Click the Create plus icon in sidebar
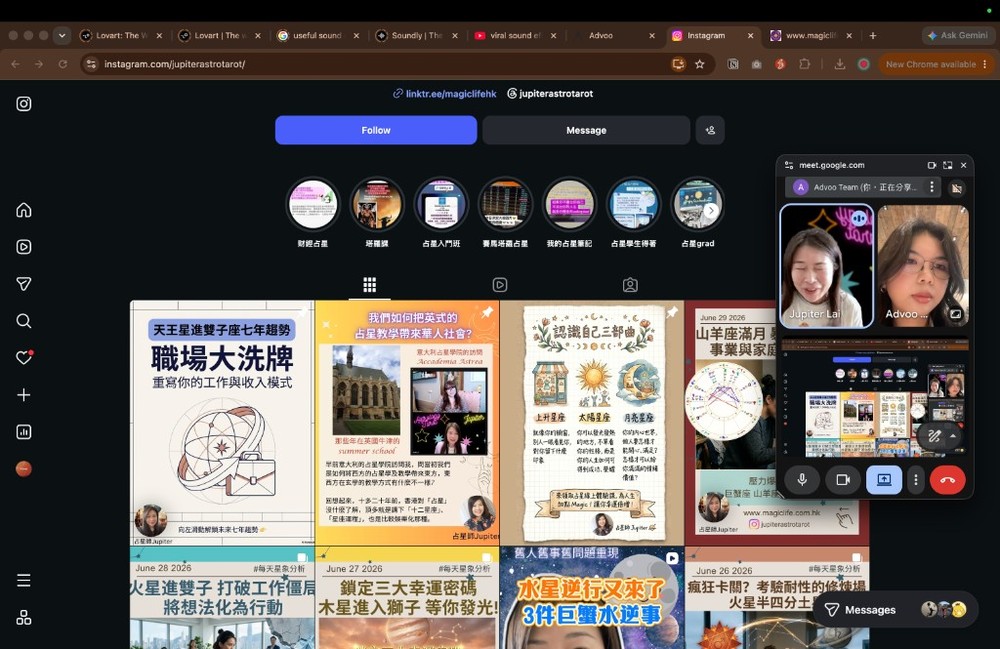The width and height of the screenshot is (1000, 649). point(24,395)
